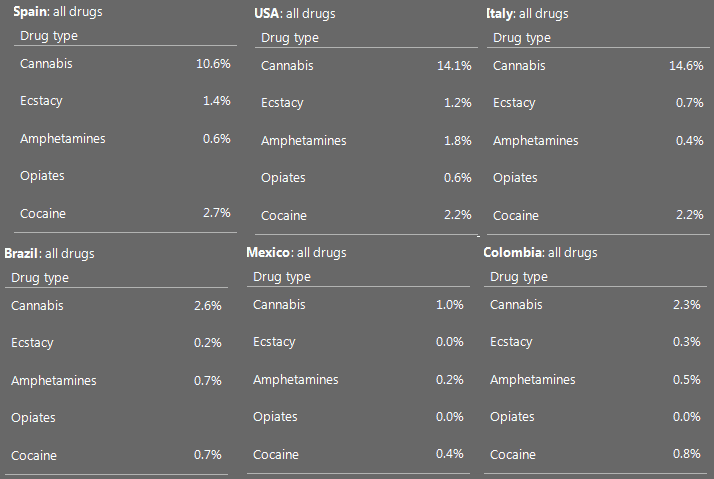Click Drug type header in Mexico table
This screenshot has height=479, width=714.
point(282,277)
